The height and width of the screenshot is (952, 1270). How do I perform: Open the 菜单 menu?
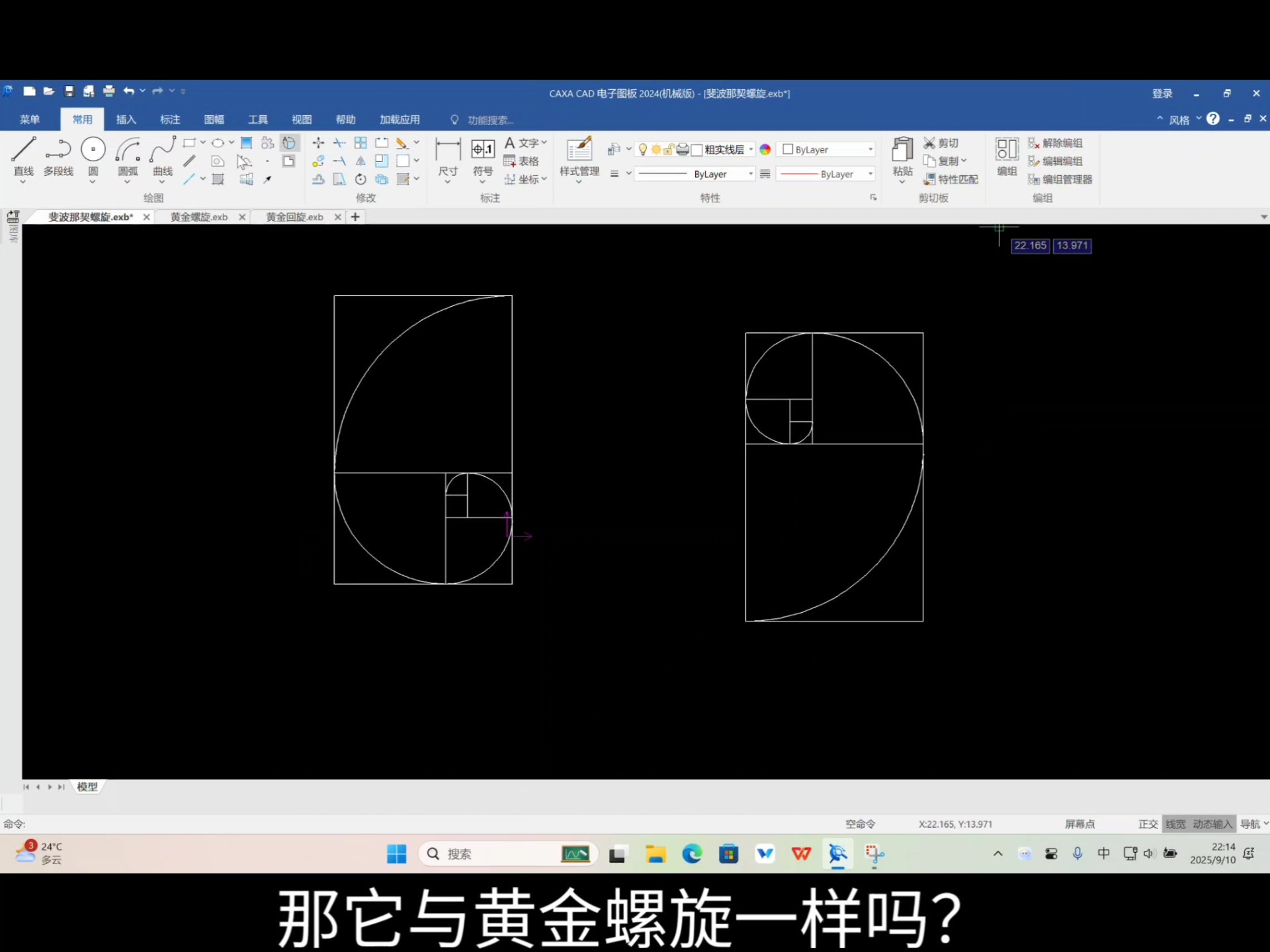(30, 120)
